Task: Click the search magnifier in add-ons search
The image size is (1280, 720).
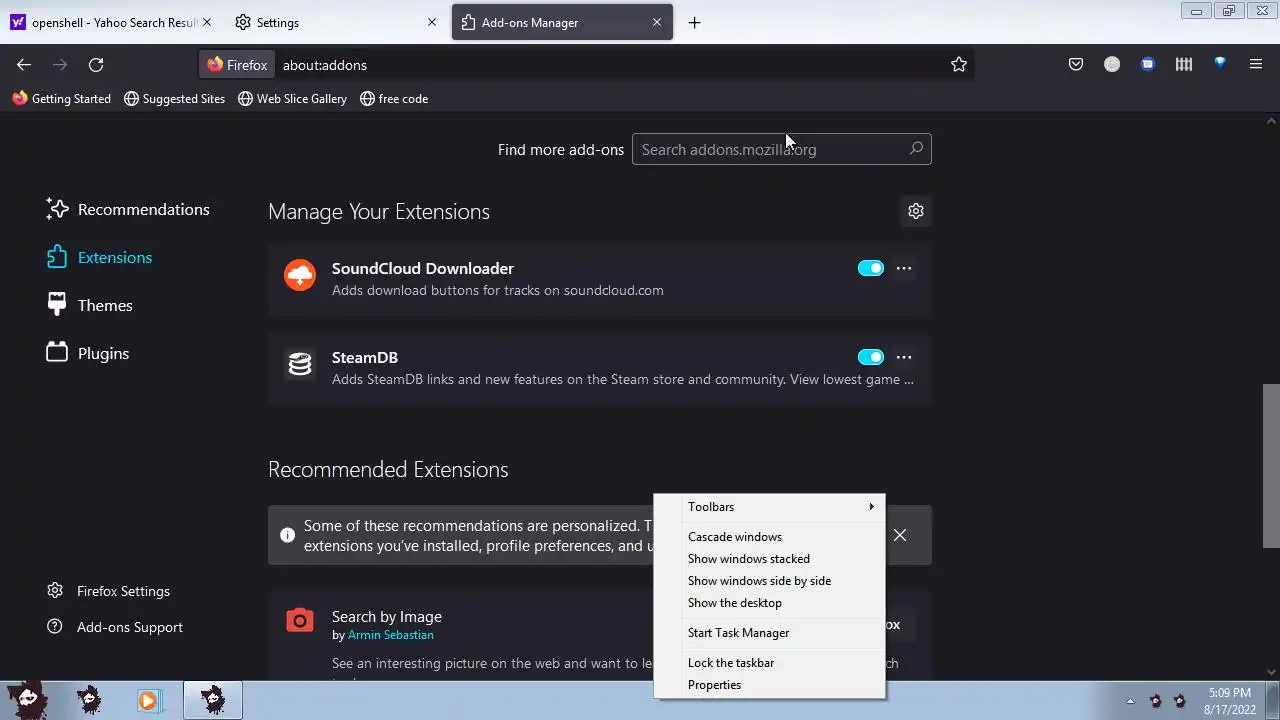Action: 916,149
